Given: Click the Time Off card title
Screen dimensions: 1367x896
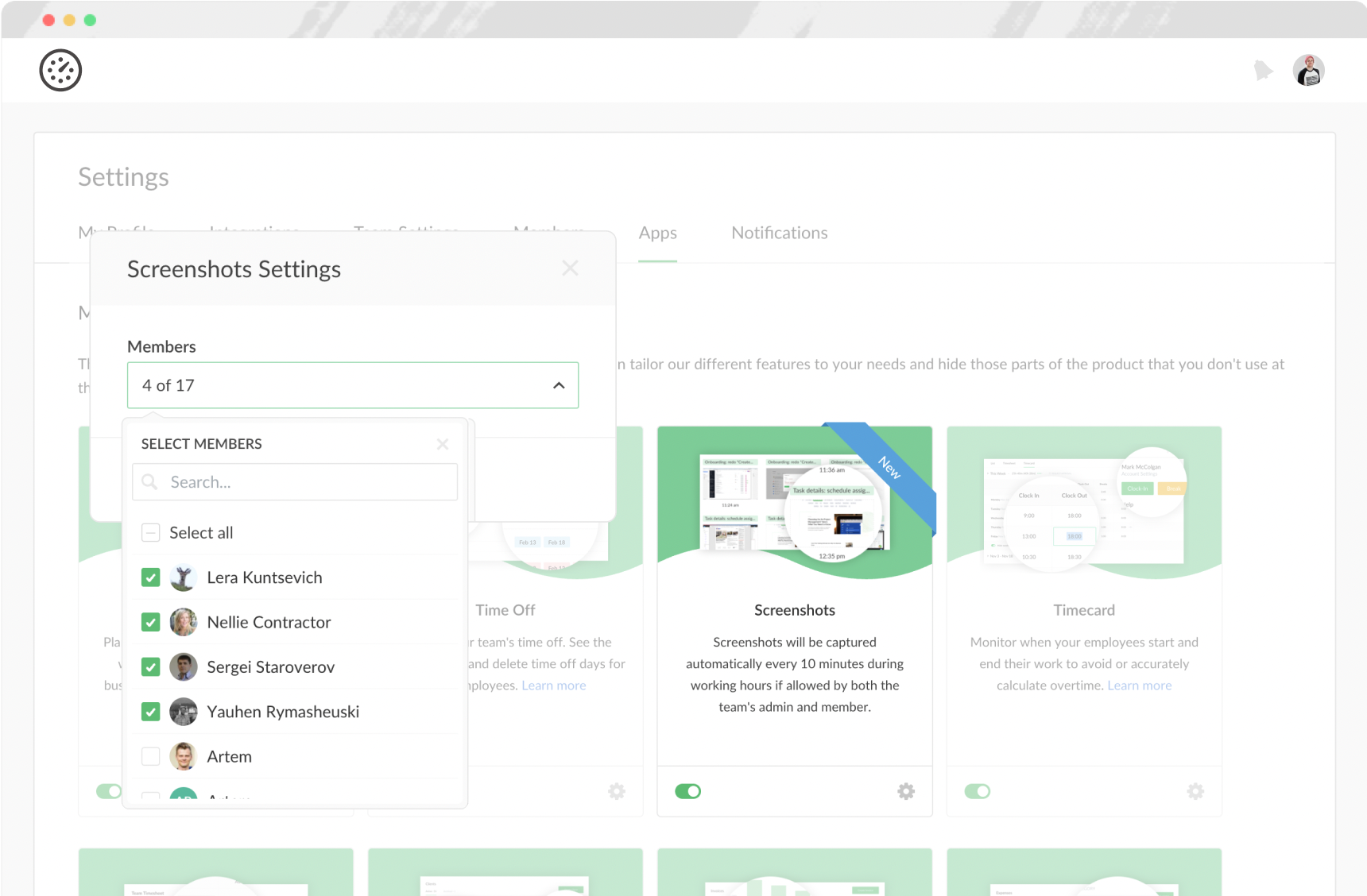Looking at the screenshot, I should pos(505,610).
